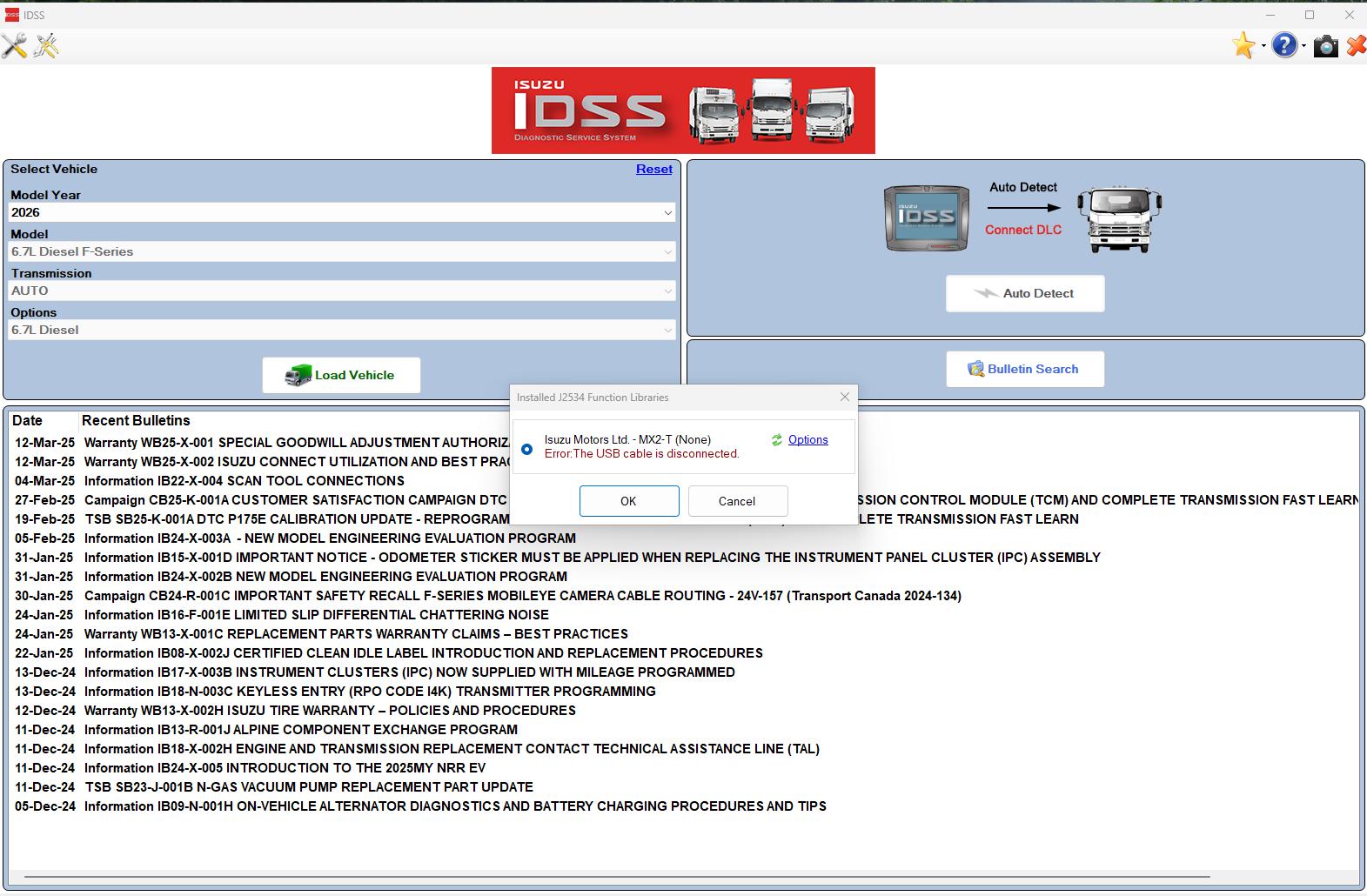Click the white truck image under Auto Detect
The height and width of the screenshot is (896, 1367).
pos(1119,218)
